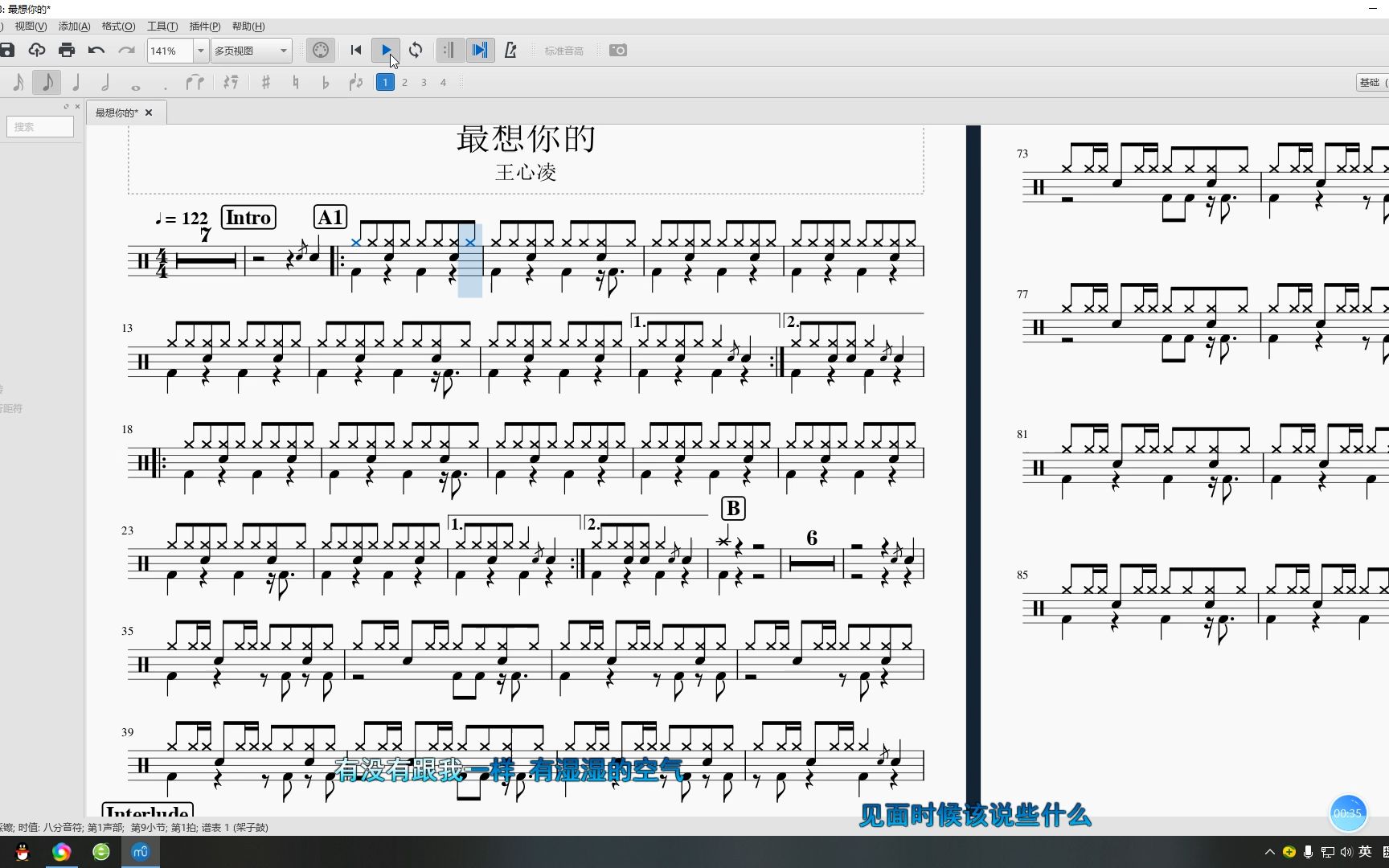Start playback with the play button
Viewport: 1389px width, 868px height.
[x=386, y=50]
